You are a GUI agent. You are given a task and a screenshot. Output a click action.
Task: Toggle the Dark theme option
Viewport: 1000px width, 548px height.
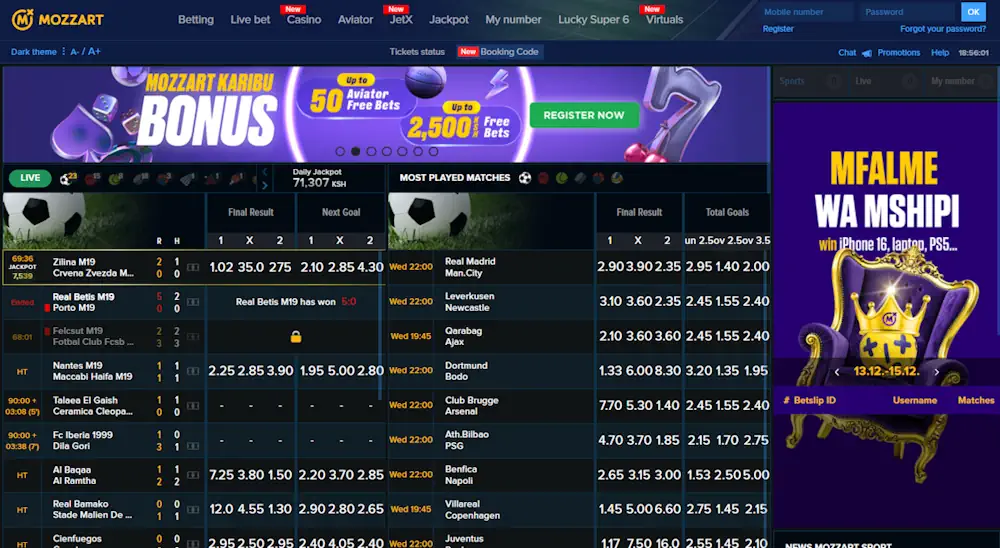(34, 52)
